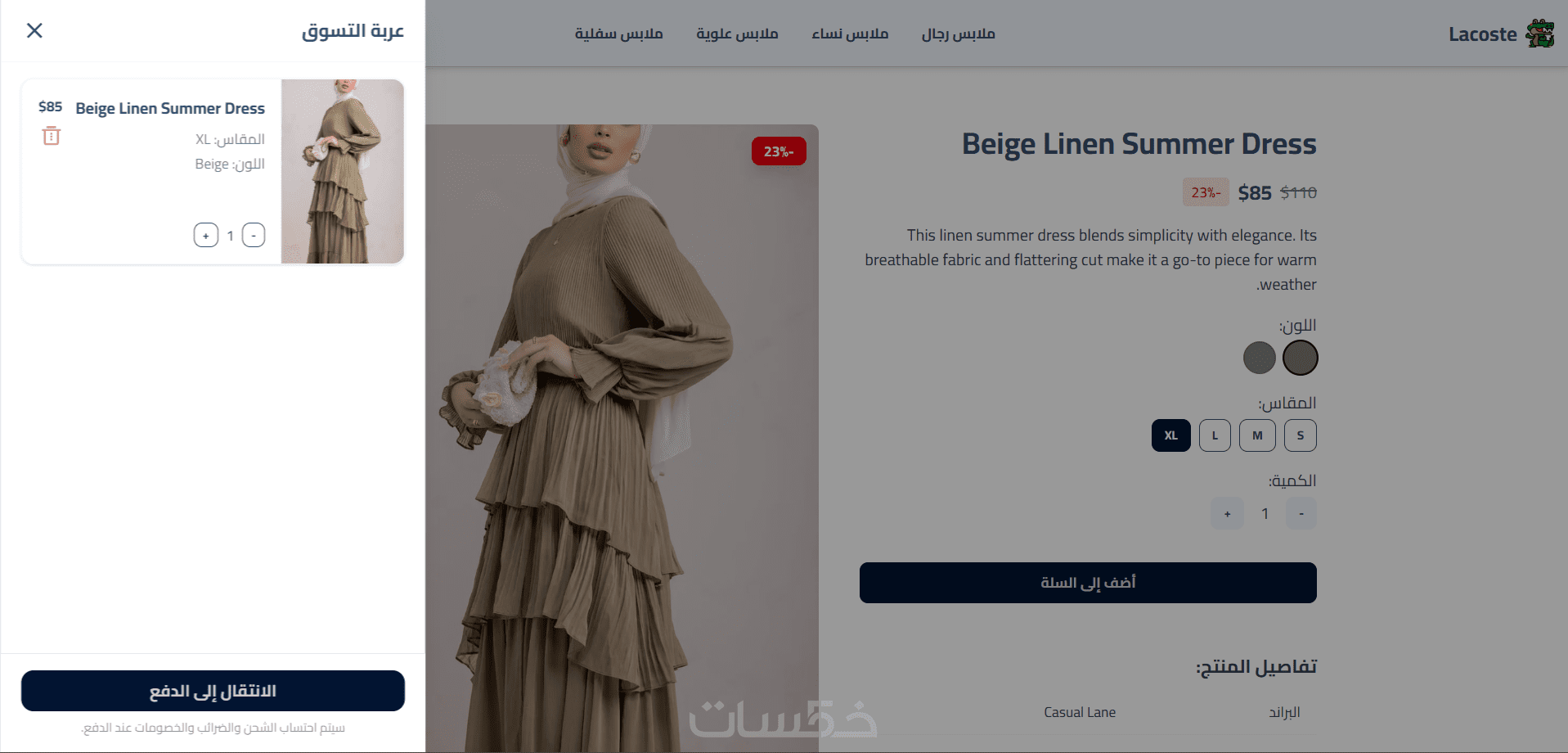Choose size L
Screen dimensions: 1568x753
(x=1215, y=435)
